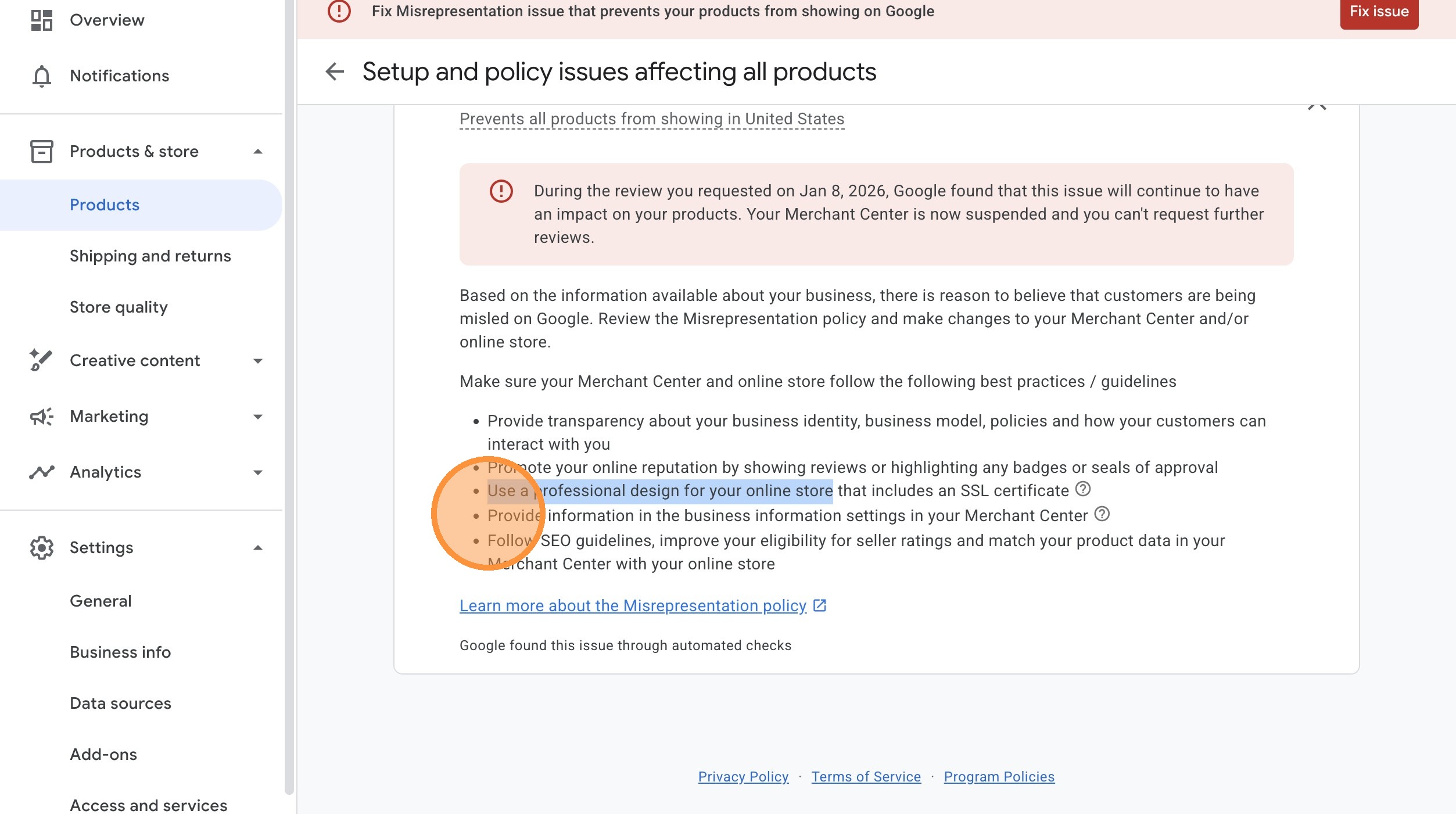Collapse the Settings section arrow
This screenshot has width=1456, height=814.
(258, 548)
